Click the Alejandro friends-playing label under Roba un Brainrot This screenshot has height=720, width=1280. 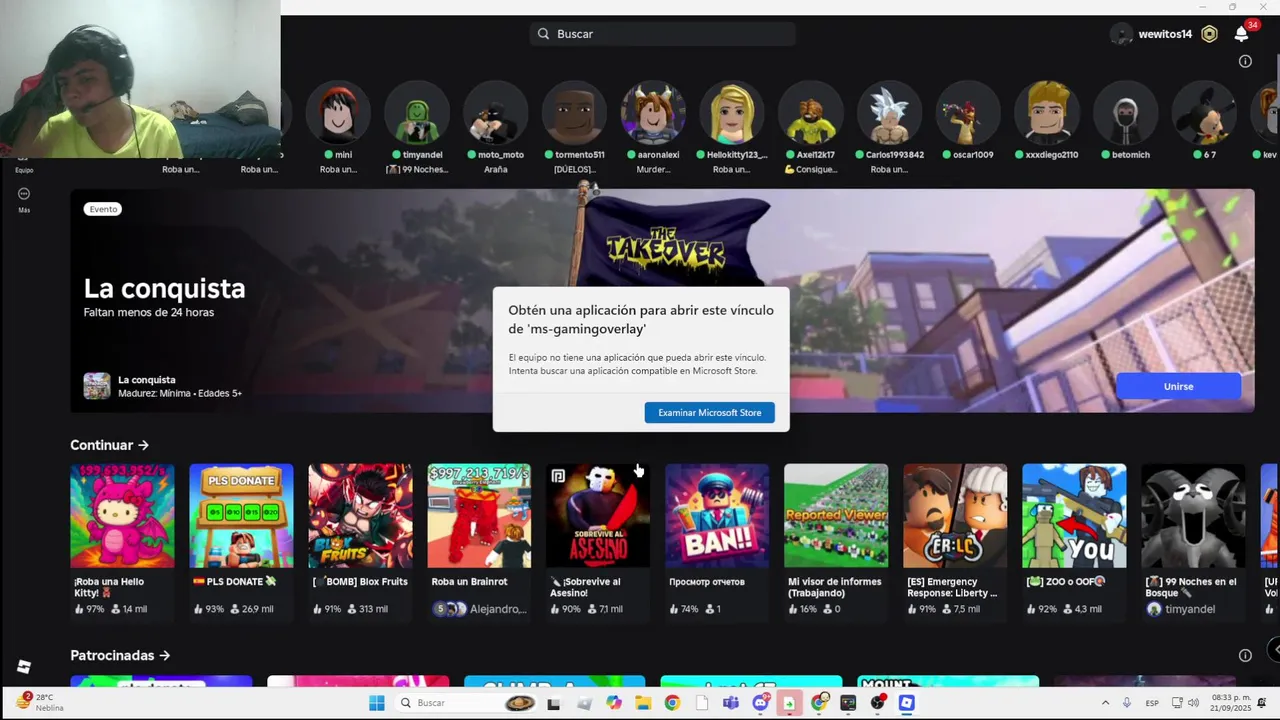coord(480,609)
